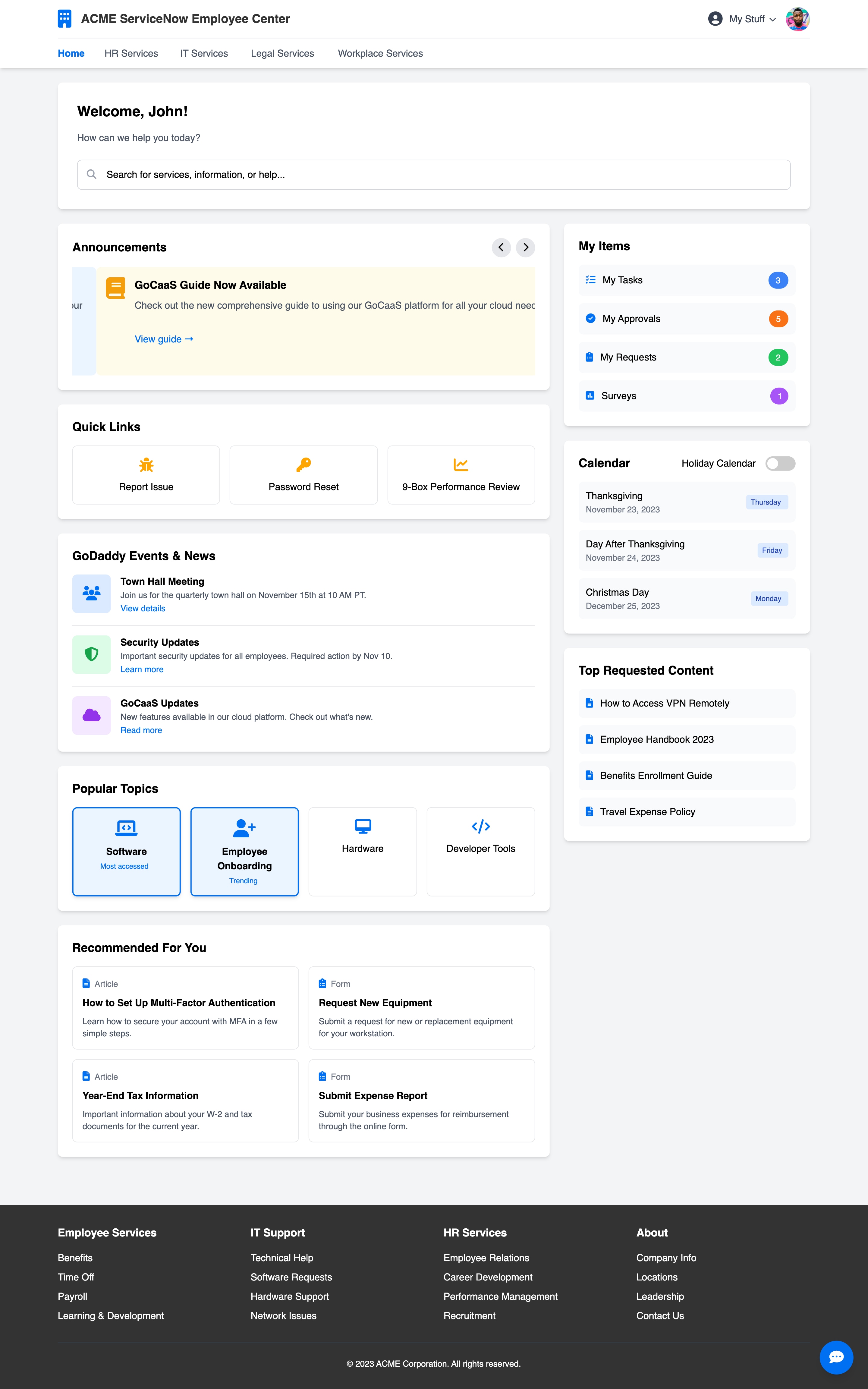Select the Surveys chart icon
Viewport: 868px width, 1389px height.
pos(590,395)
